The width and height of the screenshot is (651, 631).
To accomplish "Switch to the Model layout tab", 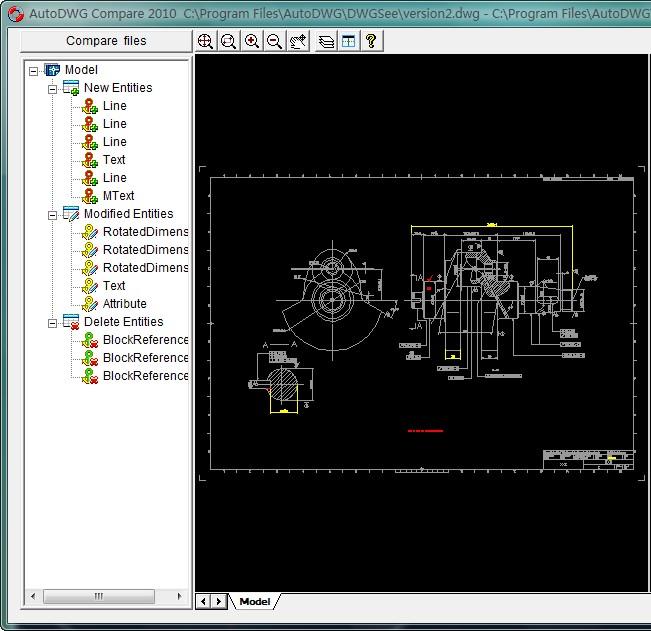I will [x=255, y=601].
